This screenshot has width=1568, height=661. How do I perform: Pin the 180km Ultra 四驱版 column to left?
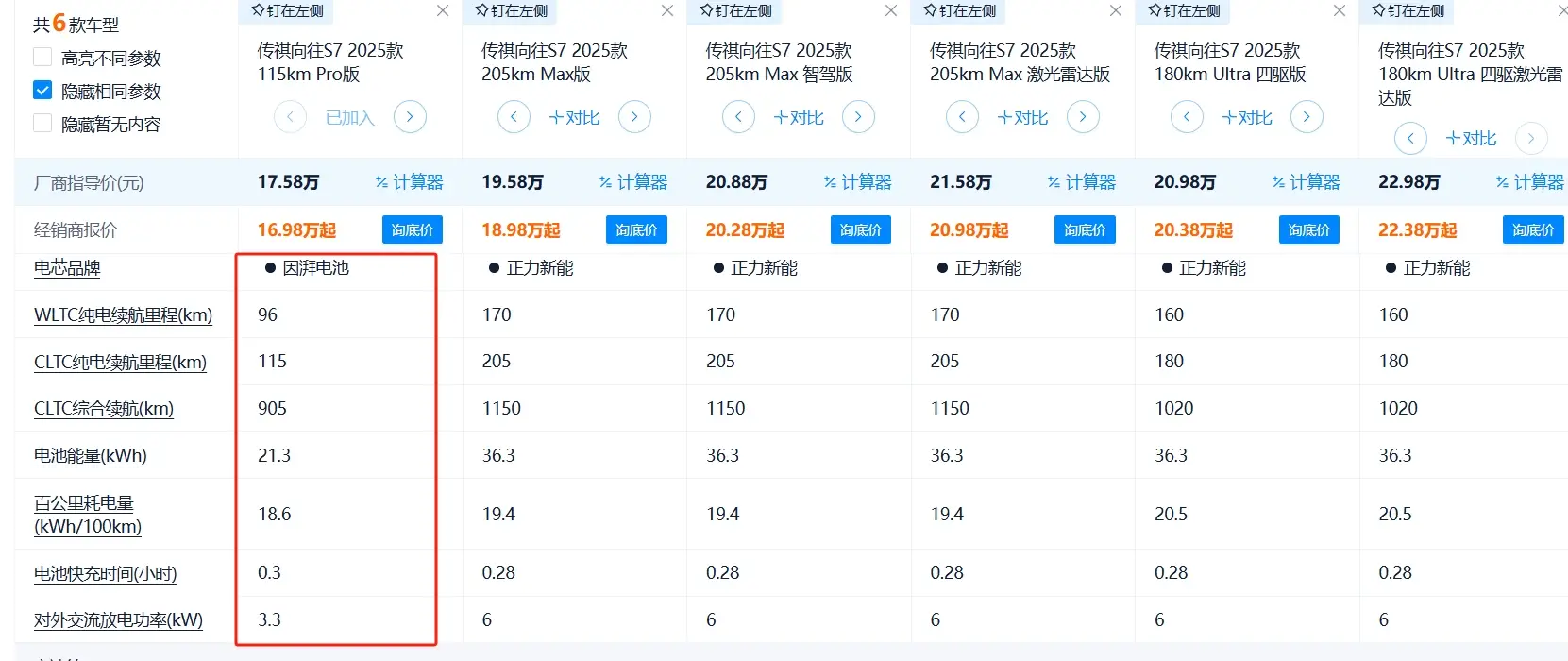tap(1184, 10)
